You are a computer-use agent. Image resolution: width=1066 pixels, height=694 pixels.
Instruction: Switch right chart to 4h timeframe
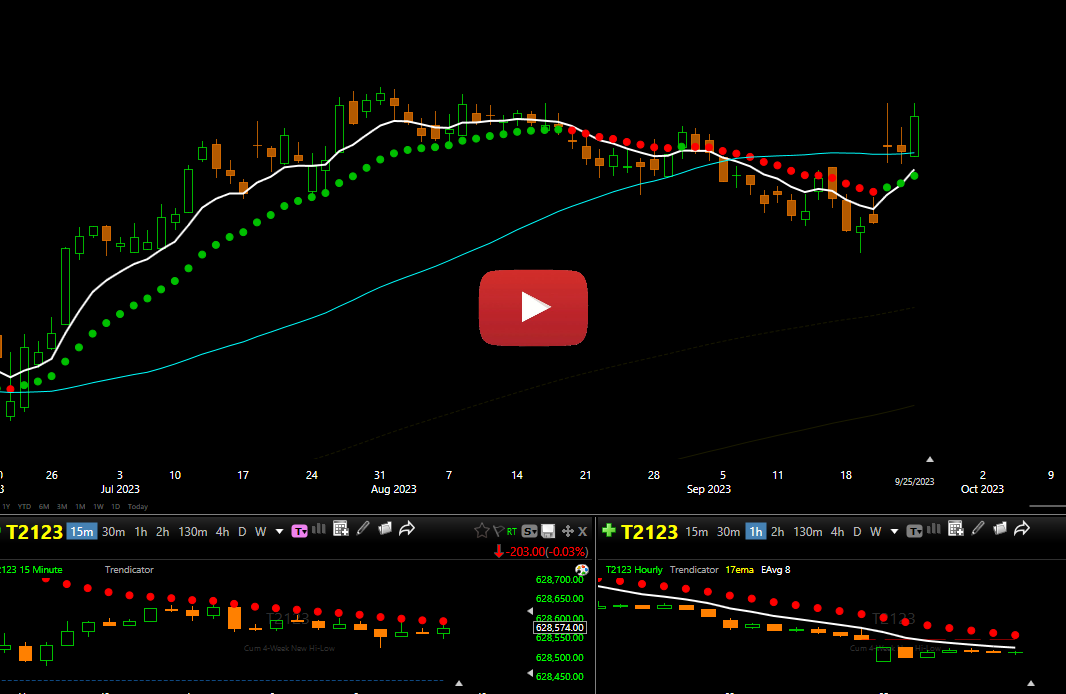(838, 532)
